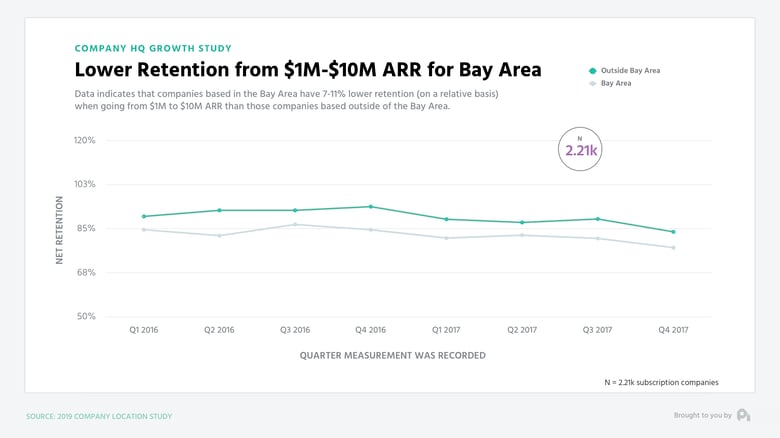Click the 'Outside Bay Area' legend label

[630, 71]
